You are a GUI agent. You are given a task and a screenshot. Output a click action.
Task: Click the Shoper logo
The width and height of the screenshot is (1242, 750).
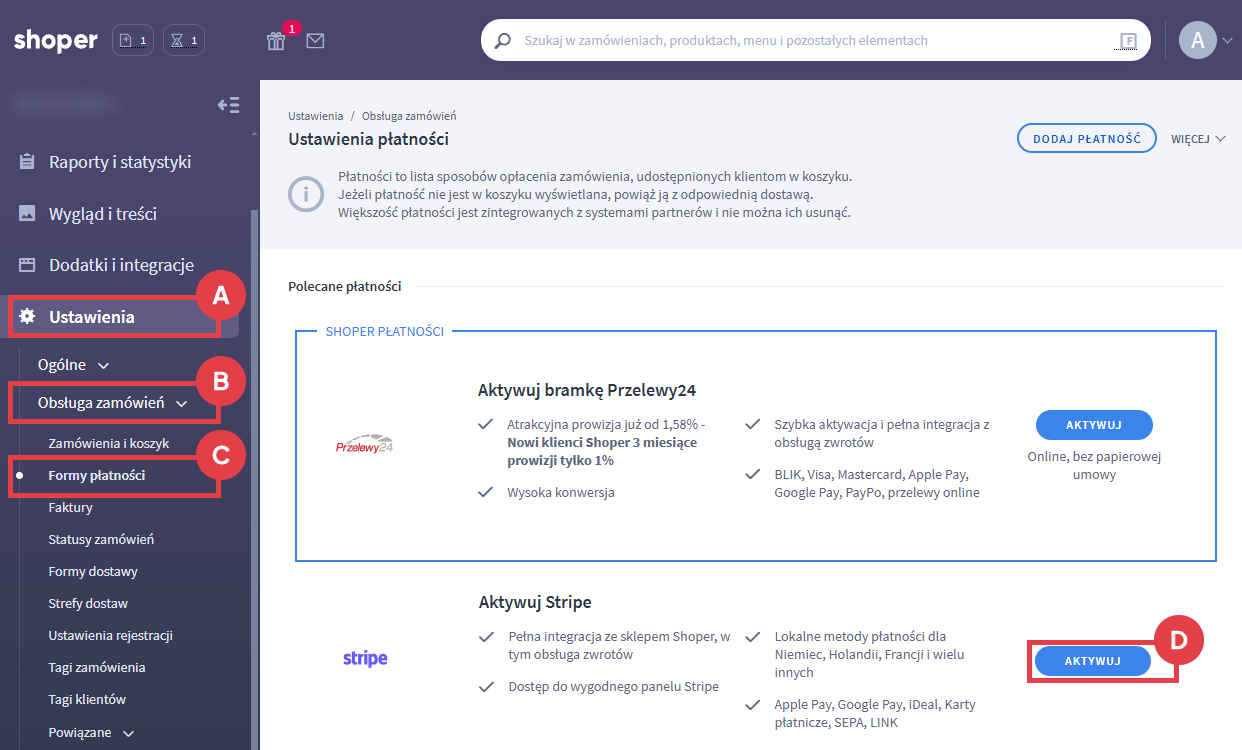(56, 41)
